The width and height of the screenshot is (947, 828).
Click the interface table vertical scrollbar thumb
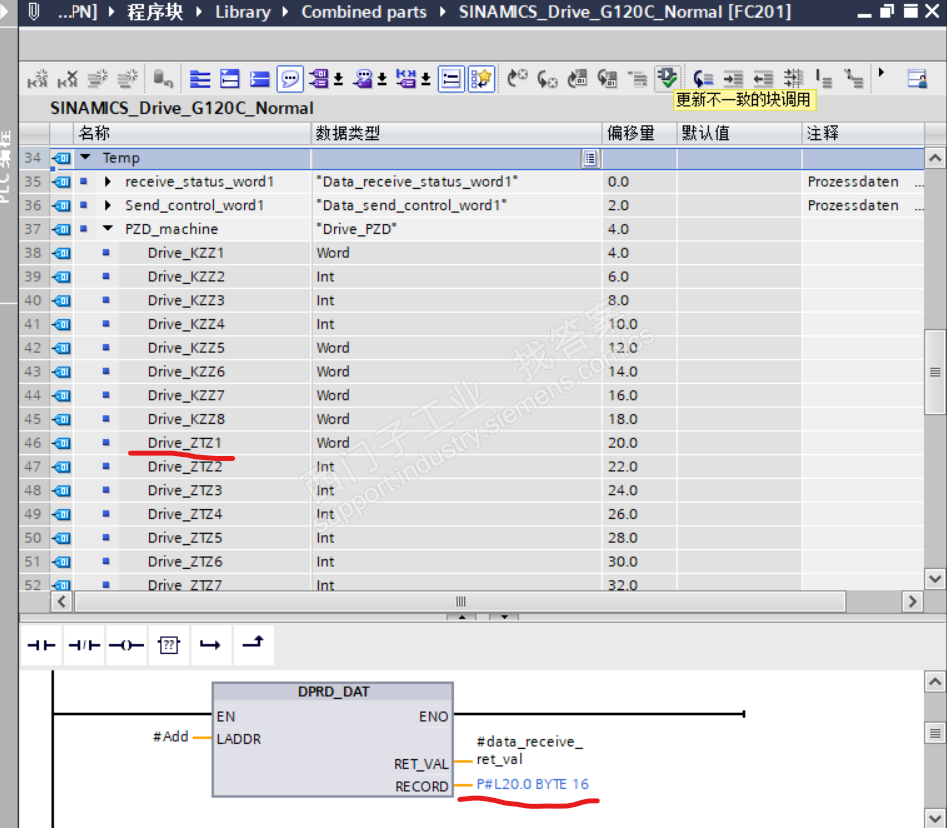935,372
